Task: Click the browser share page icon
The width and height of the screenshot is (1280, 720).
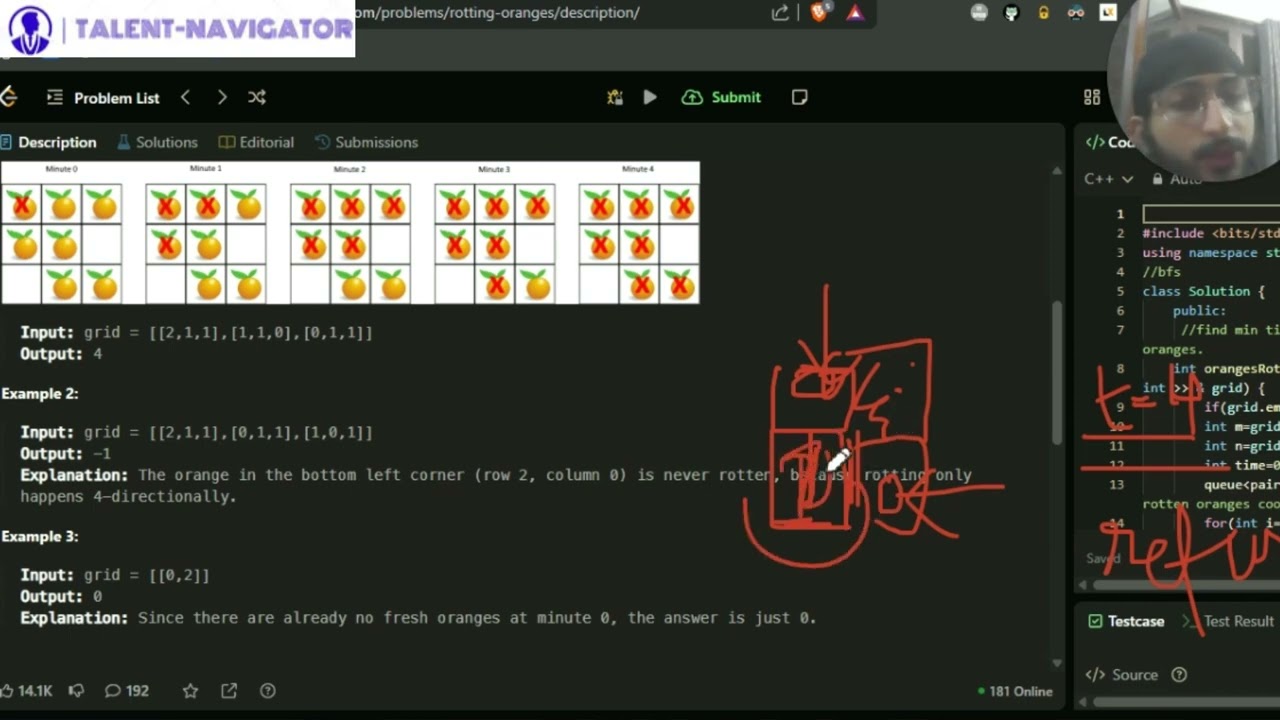Action: (780, 13)
